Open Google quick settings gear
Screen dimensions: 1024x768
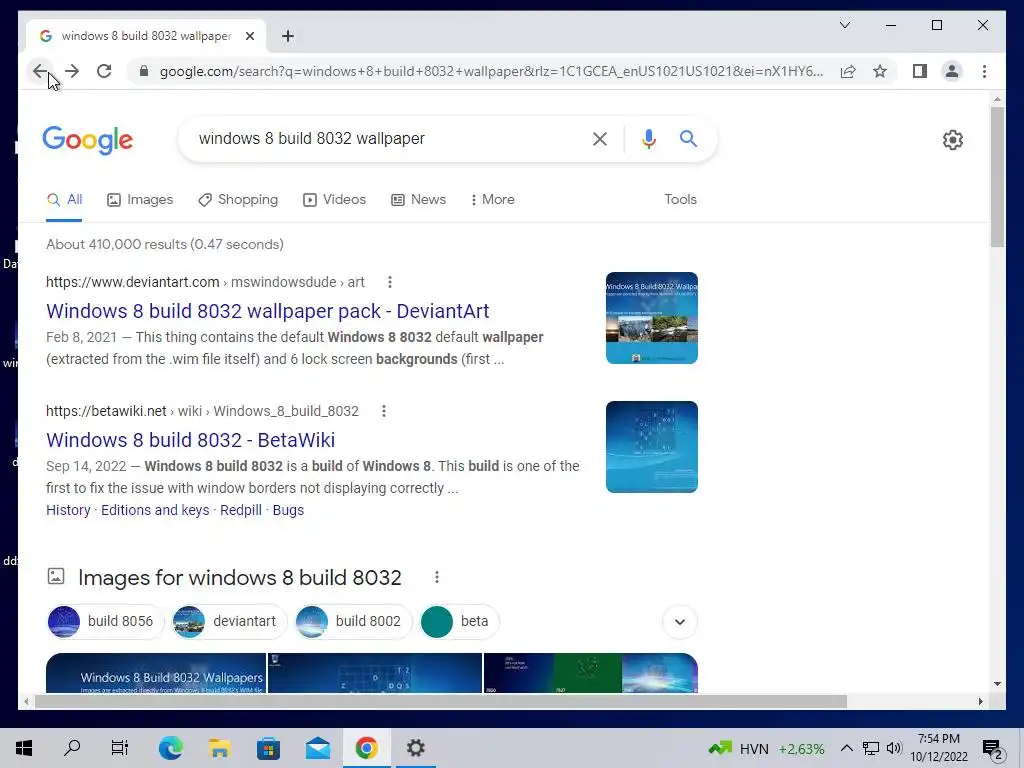[952, 140]
